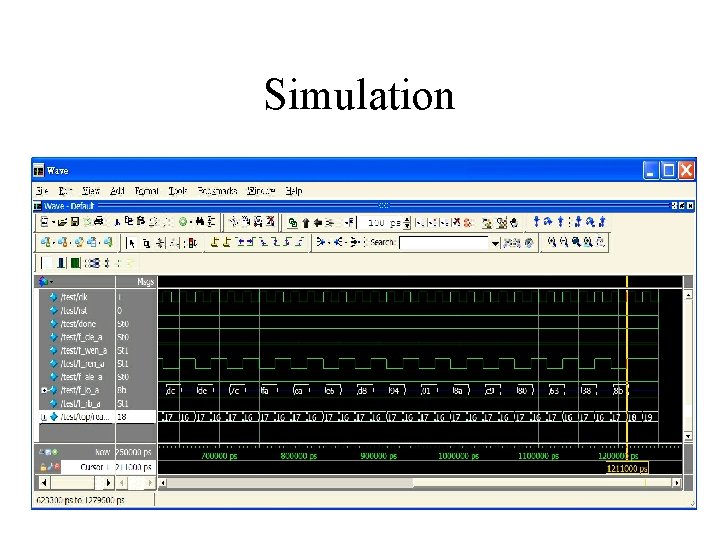
Task: Click the red remove cursor icon
Action: pyautogui.click(x=56, y=467)
